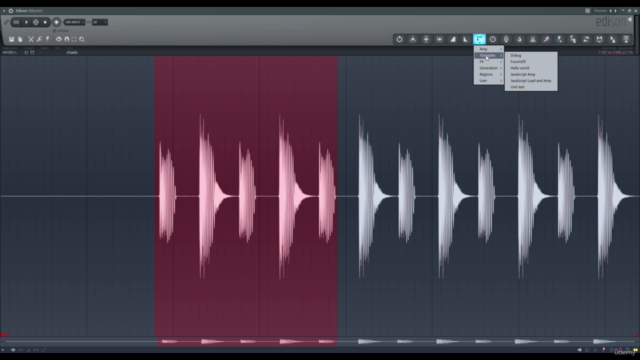Open the Regions flag menu icon

(47, 39)
